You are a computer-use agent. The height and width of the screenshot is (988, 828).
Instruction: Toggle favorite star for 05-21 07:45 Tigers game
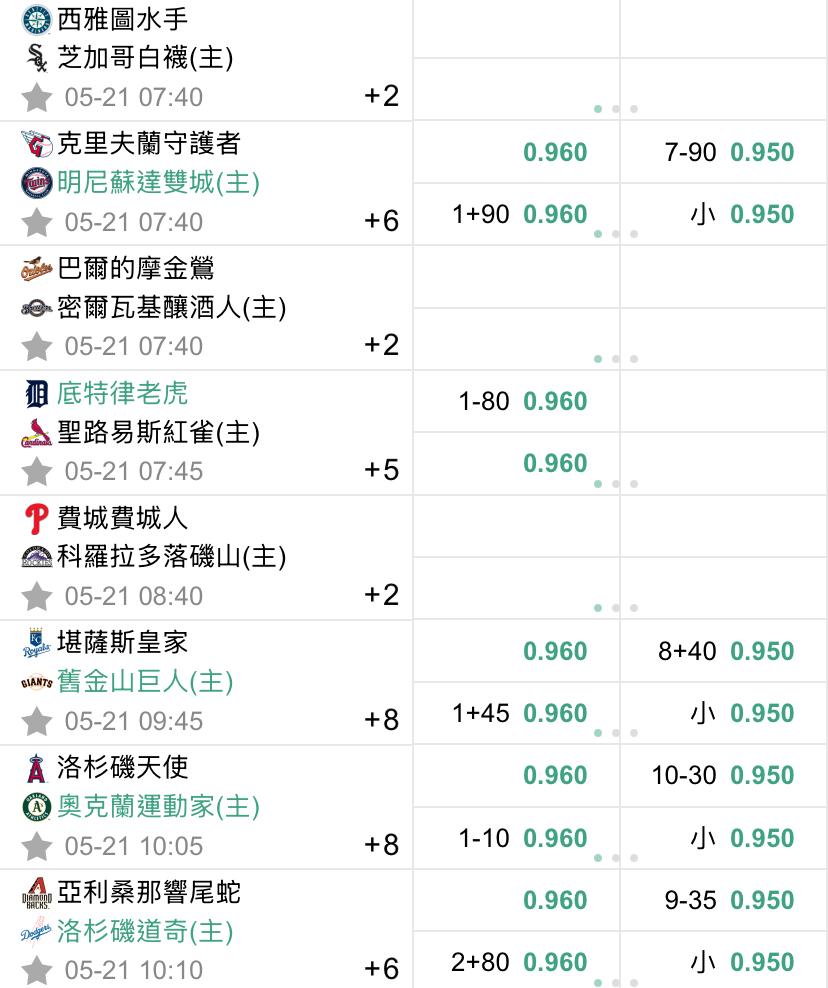click(37, 471)
